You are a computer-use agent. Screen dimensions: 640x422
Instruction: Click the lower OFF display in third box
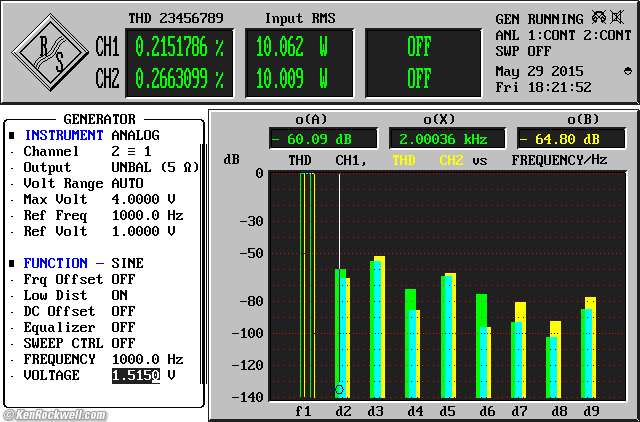(419, 79)
